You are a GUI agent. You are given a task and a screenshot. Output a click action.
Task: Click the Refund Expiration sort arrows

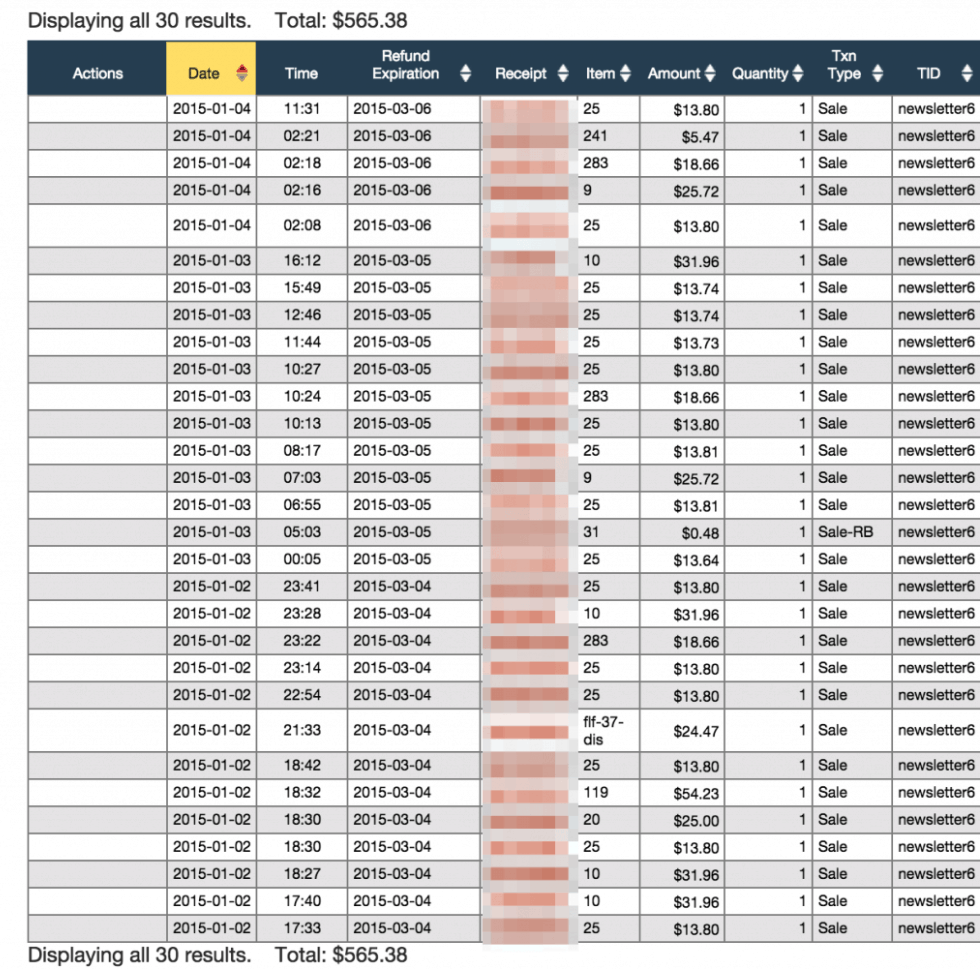(465, 73)
